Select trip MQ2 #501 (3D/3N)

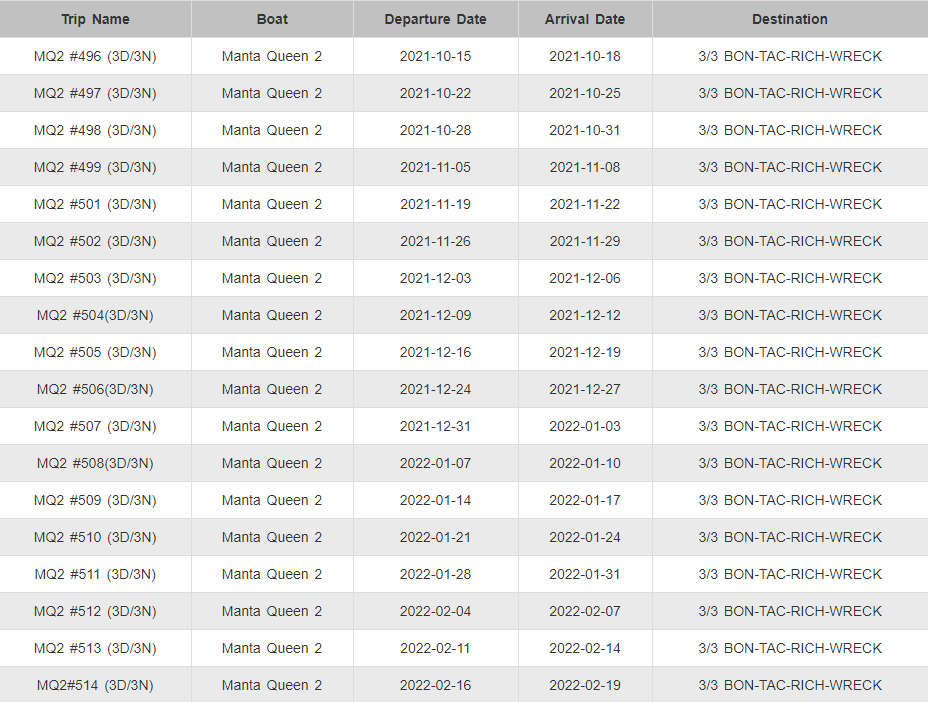(95, 204)
